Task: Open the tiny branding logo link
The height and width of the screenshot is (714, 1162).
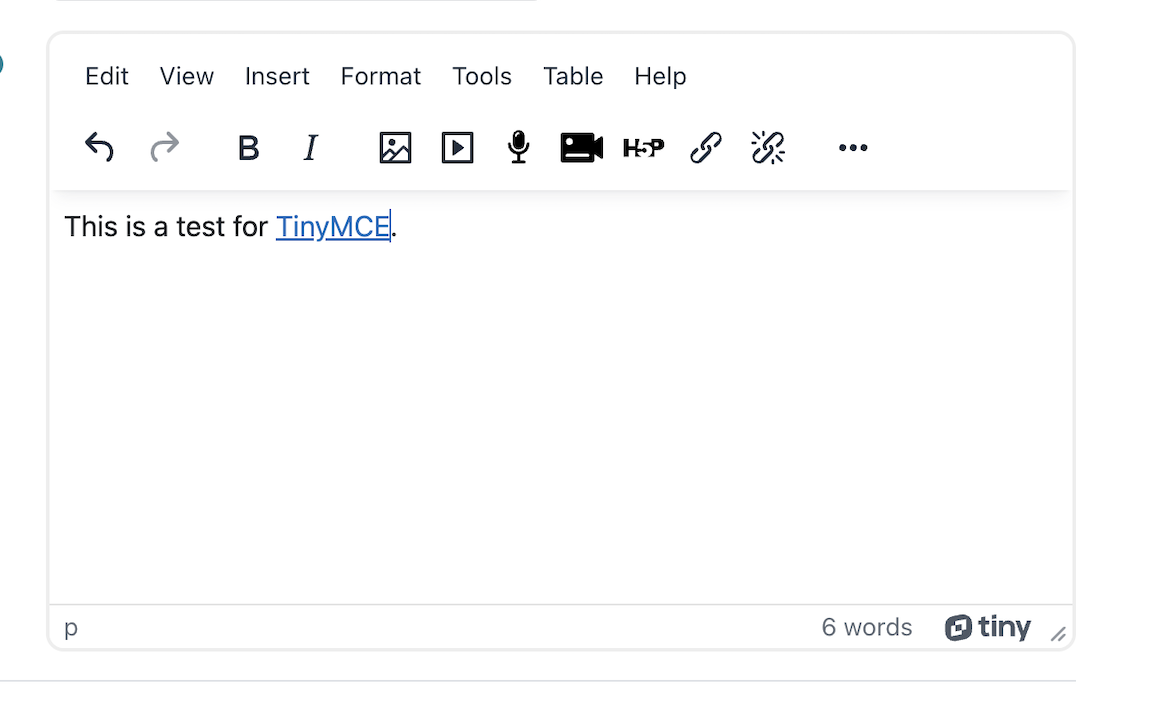Action: coord(987,627)
